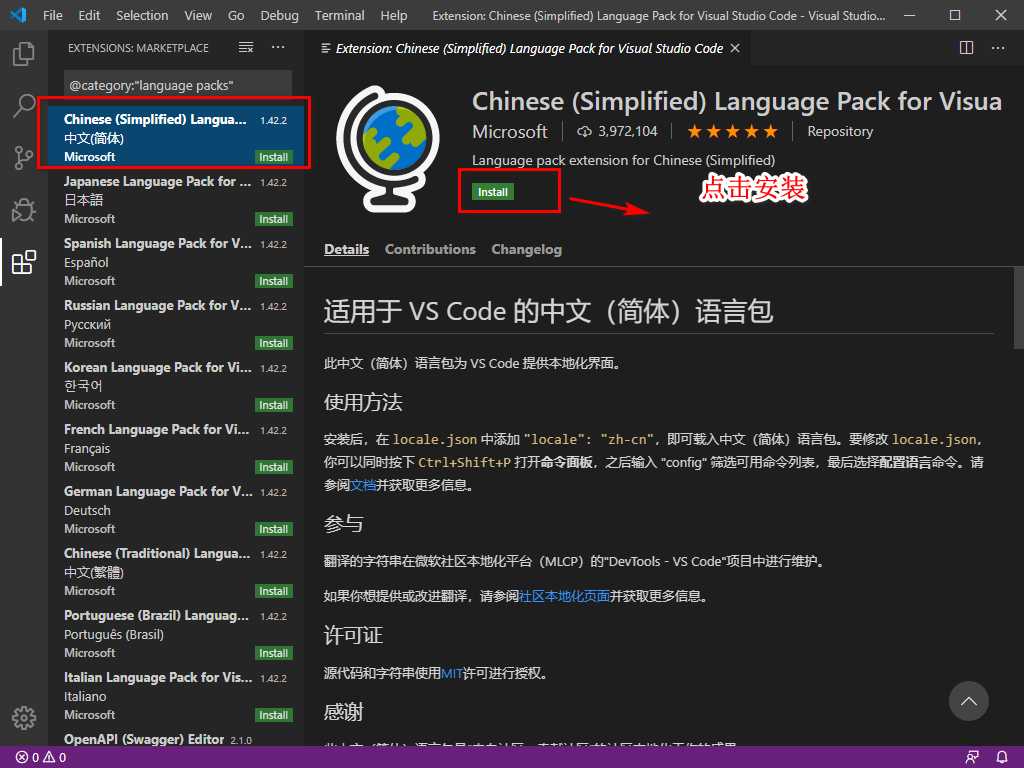Click the five star rating
This screenshot has width=1024, height=768.
pyautogui.click(x=732, y=131)
